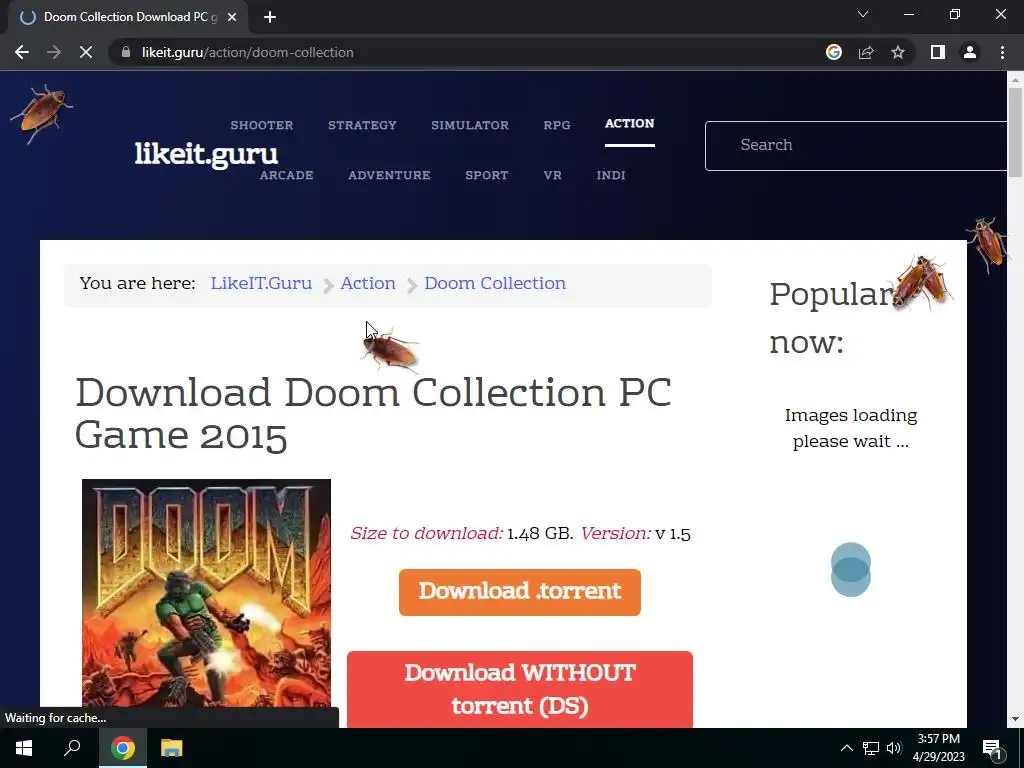The image size is (1024, 768).
Task: Share this page using the share icon
Action: (x=866, y=52)
